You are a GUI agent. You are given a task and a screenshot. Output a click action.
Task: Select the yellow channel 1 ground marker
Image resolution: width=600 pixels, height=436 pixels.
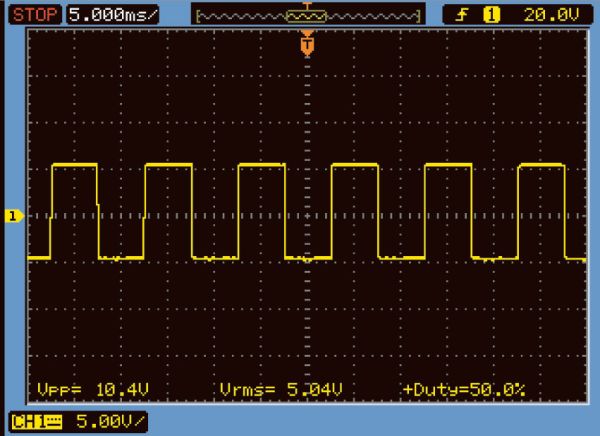coord(14,216)
